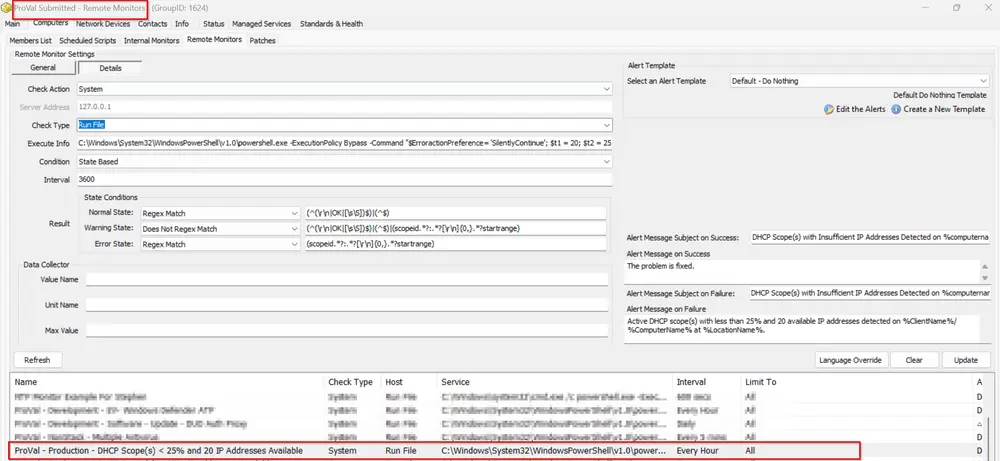The height and width of the screenshot is (461, 1000).
Task: Sort by the Check Type column header
Action: tap(352, 382)
